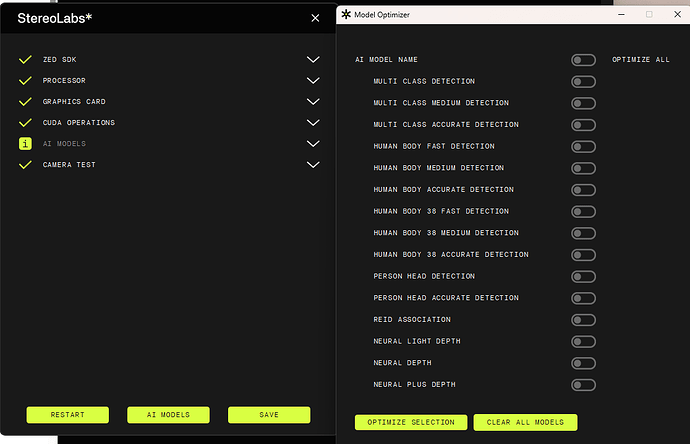The width and height of the screenshot is (690, 444).
Task: Click the ZED SDK checkmark status icon
Action: tap(25, 59)
